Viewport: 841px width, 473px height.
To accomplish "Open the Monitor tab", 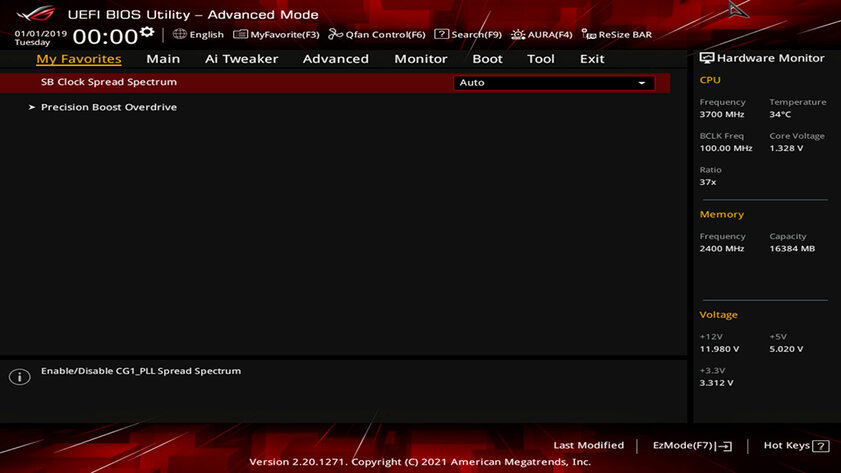I will point(420,58).
